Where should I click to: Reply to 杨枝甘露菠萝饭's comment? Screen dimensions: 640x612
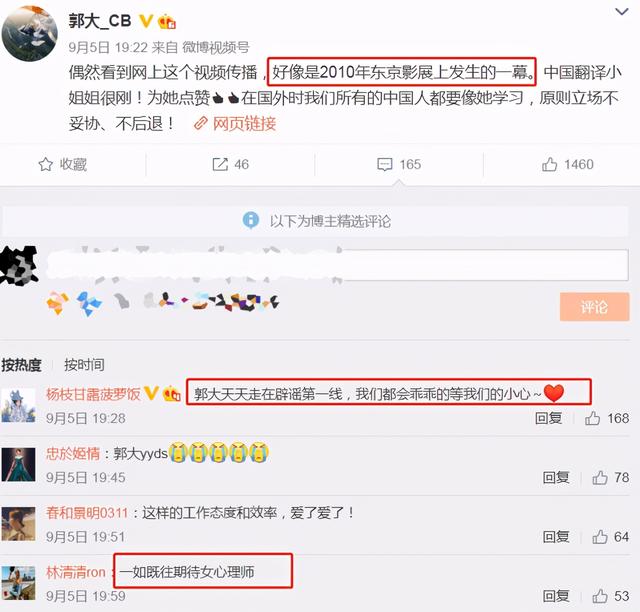[549, 418]
